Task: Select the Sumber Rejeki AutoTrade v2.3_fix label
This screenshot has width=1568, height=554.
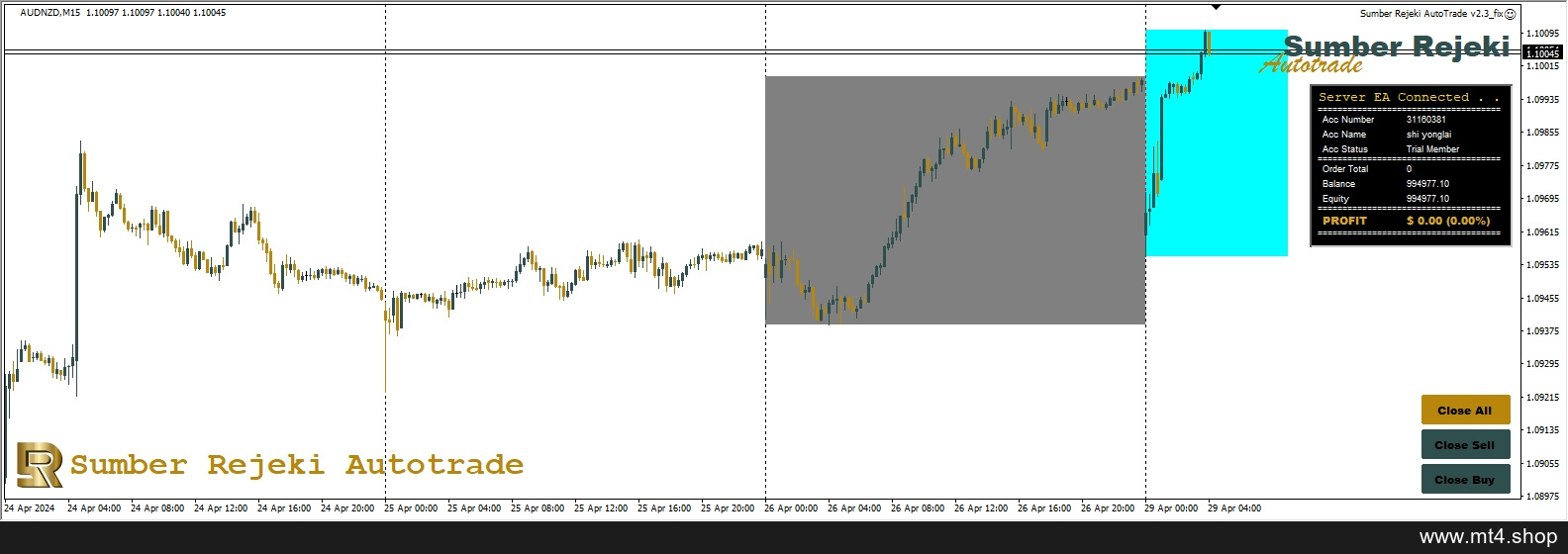Action: click(x=1431, y=14)
